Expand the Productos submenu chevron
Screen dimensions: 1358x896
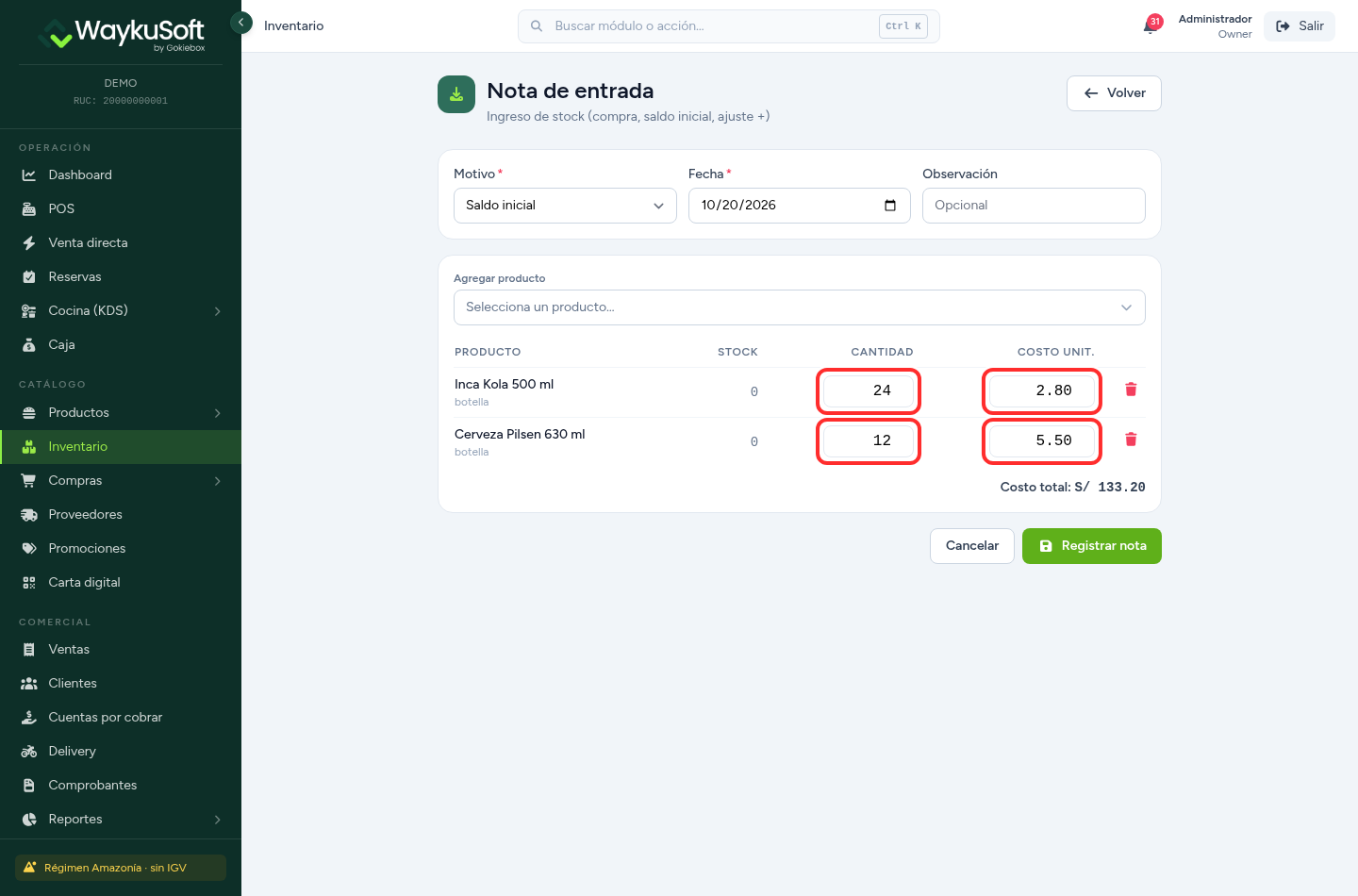coord(218,413)
